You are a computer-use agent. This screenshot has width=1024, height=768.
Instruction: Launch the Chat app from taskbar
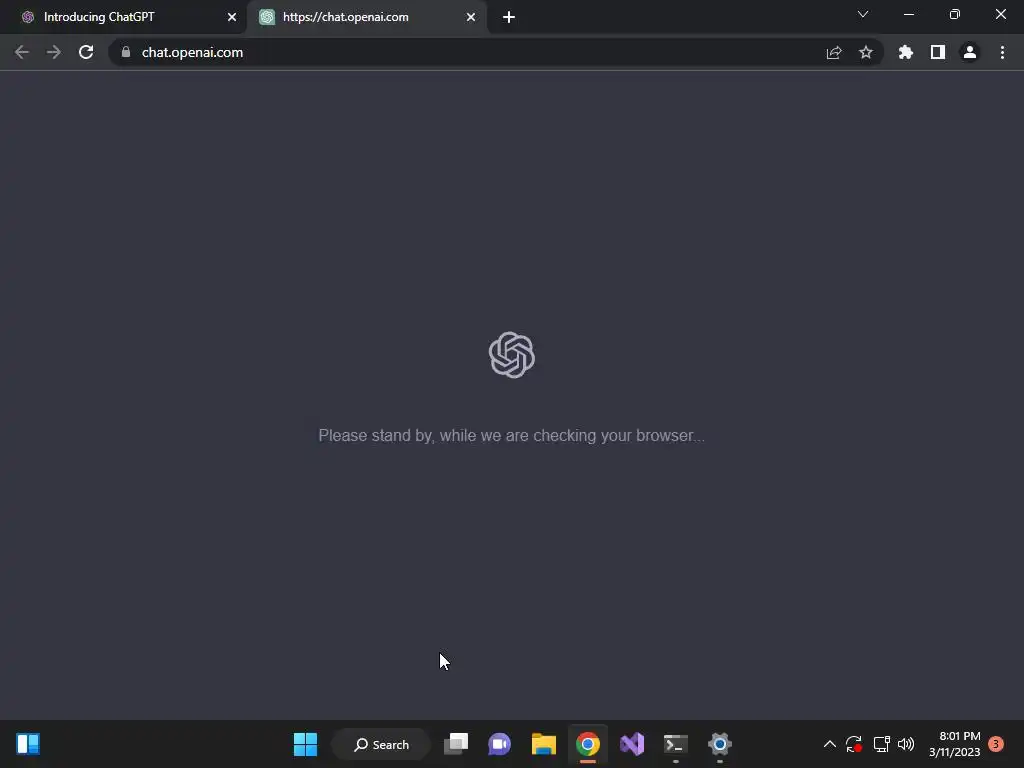pyautogui.click(x=500, y=744)
